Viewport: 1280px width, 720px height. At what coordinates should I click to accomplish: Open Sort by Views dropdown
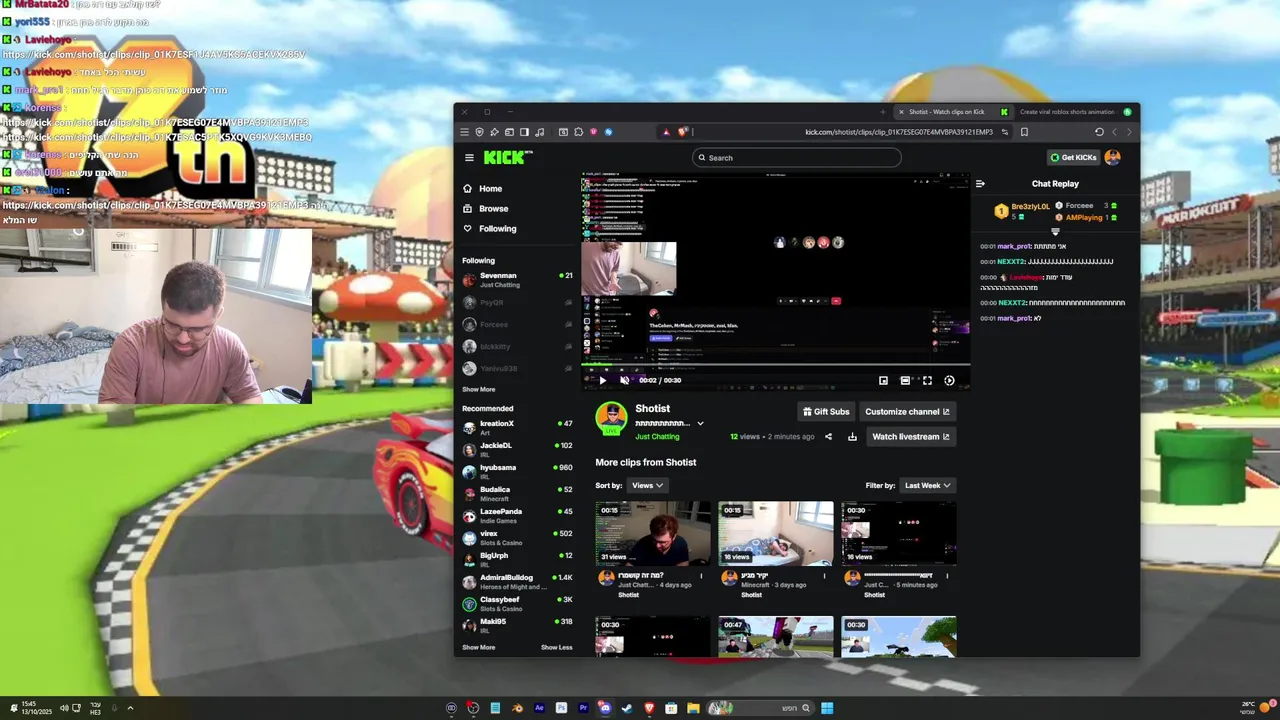pyautogui.click(x=648, y=485)
